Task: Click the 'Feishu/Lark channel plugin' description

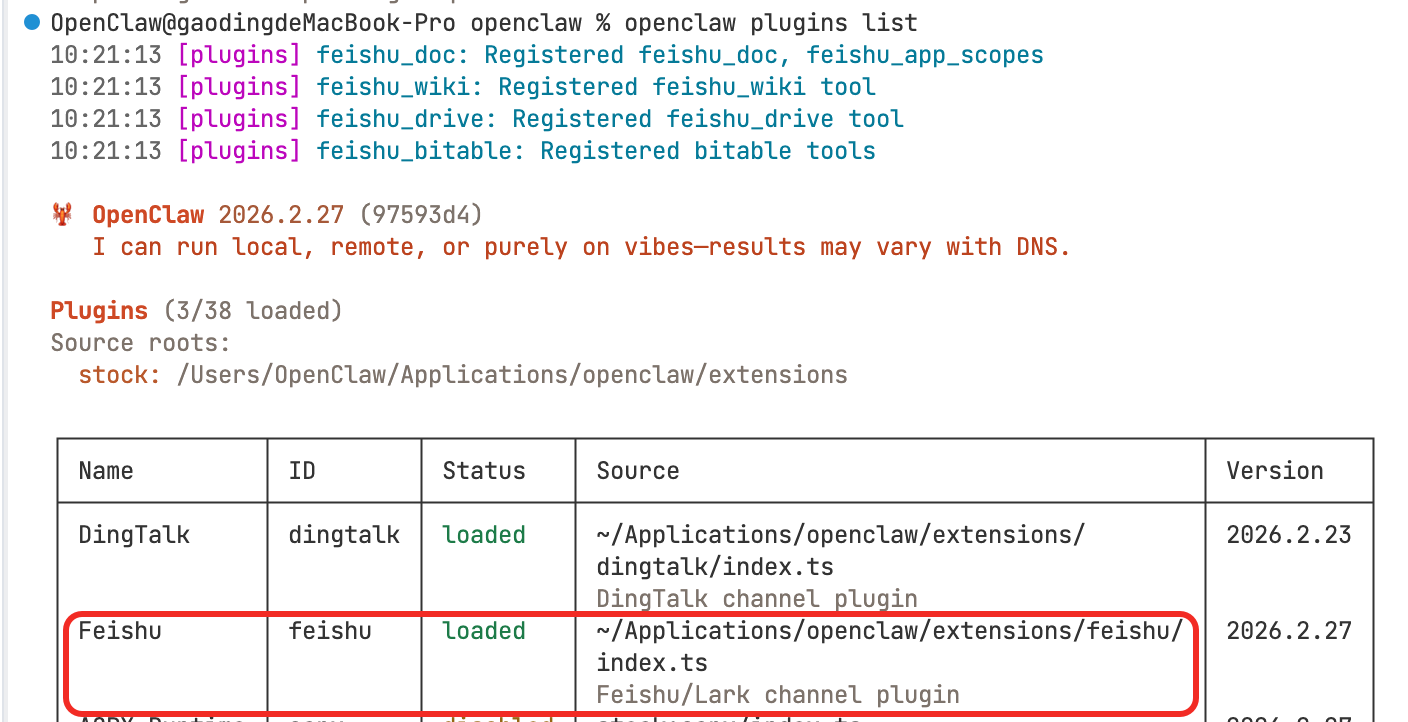Action: [x=778, y=695]
